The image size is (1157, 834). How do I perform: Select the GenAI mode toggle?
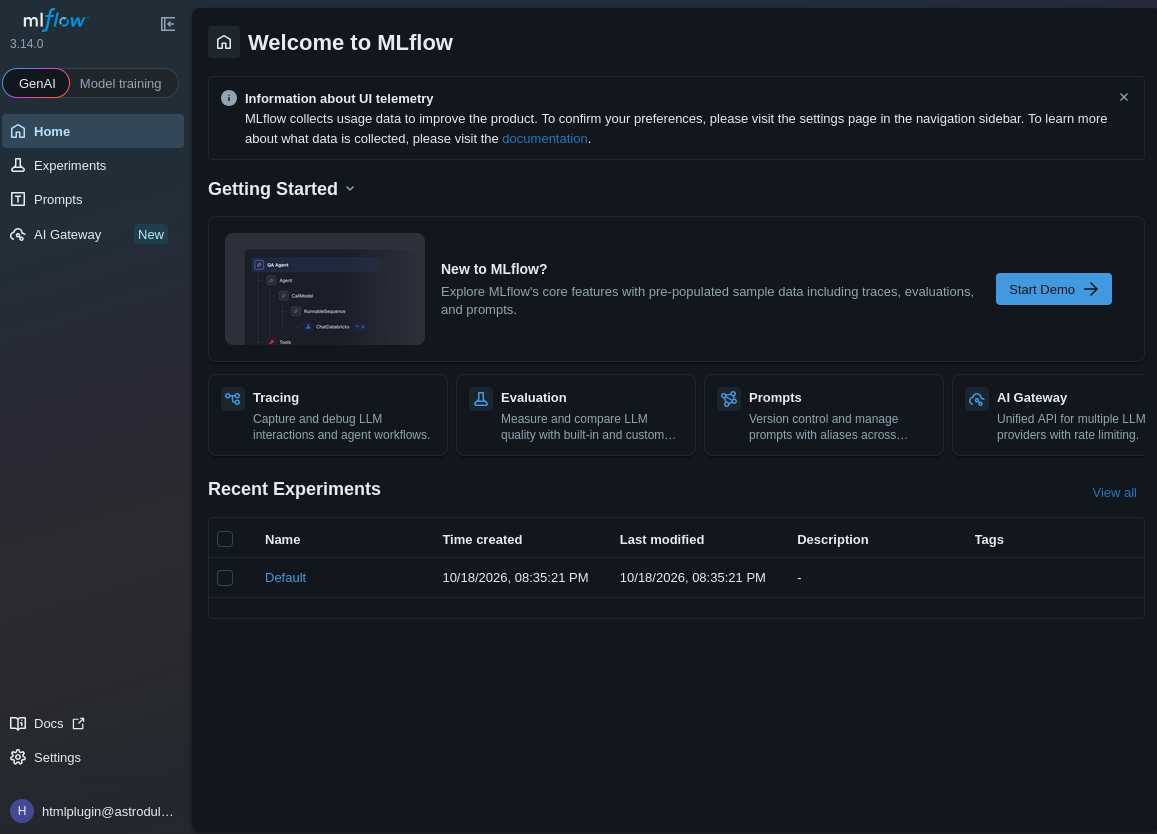click(37, 83)
